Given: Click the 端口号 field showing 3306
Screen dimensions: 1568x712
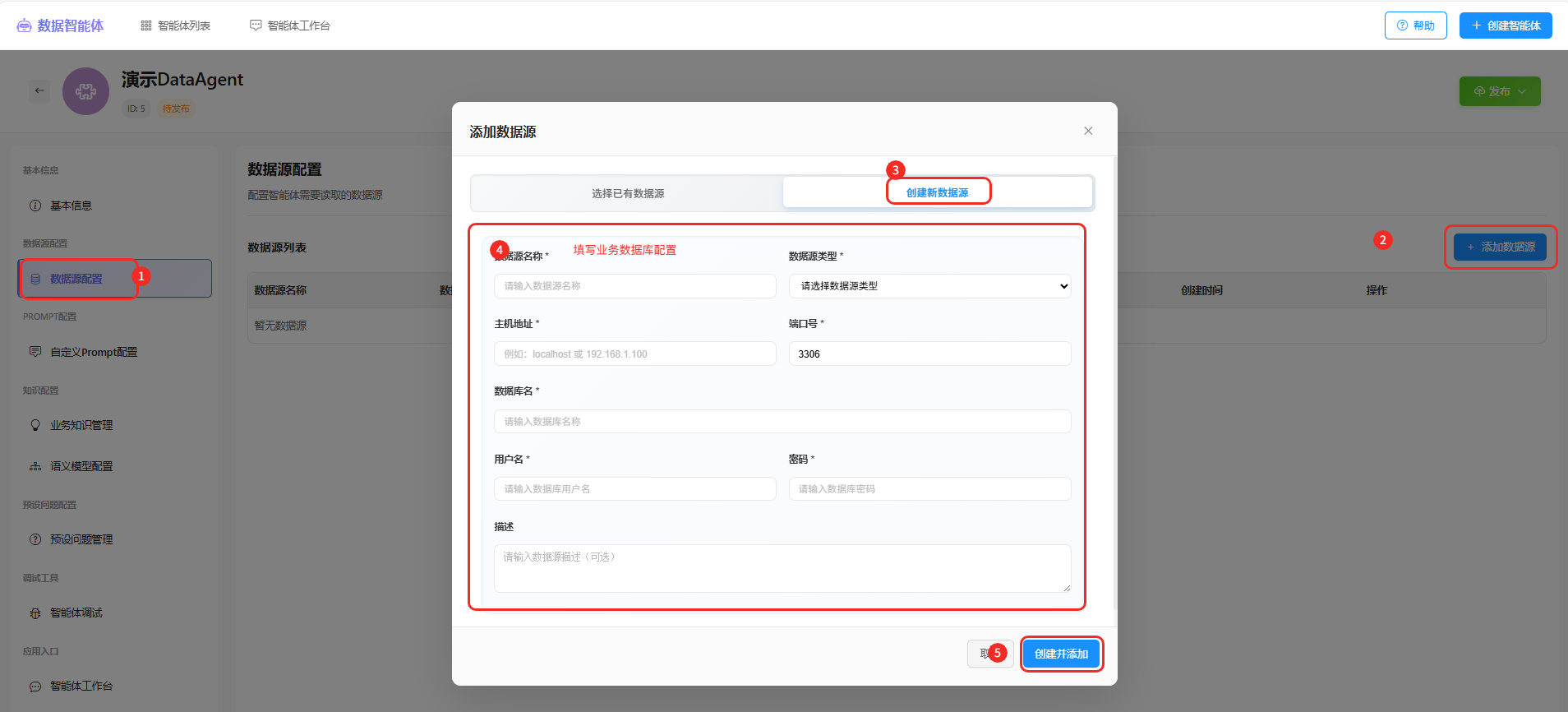Looking at the screenshot, I should tap(929, 354).
